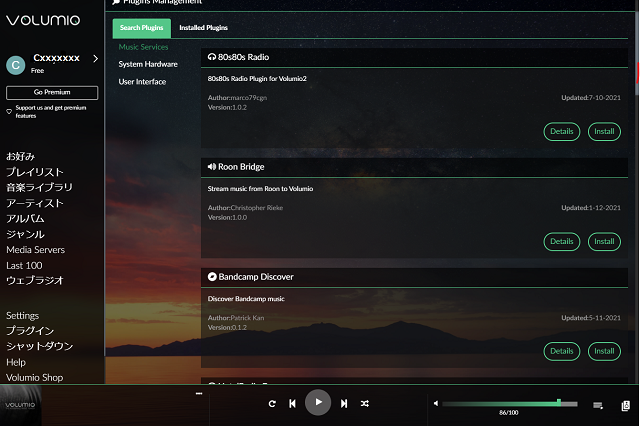Viewport: 640px width, 426px height.
Task: Select Music Services category
Action: click(x=143, y=47)
